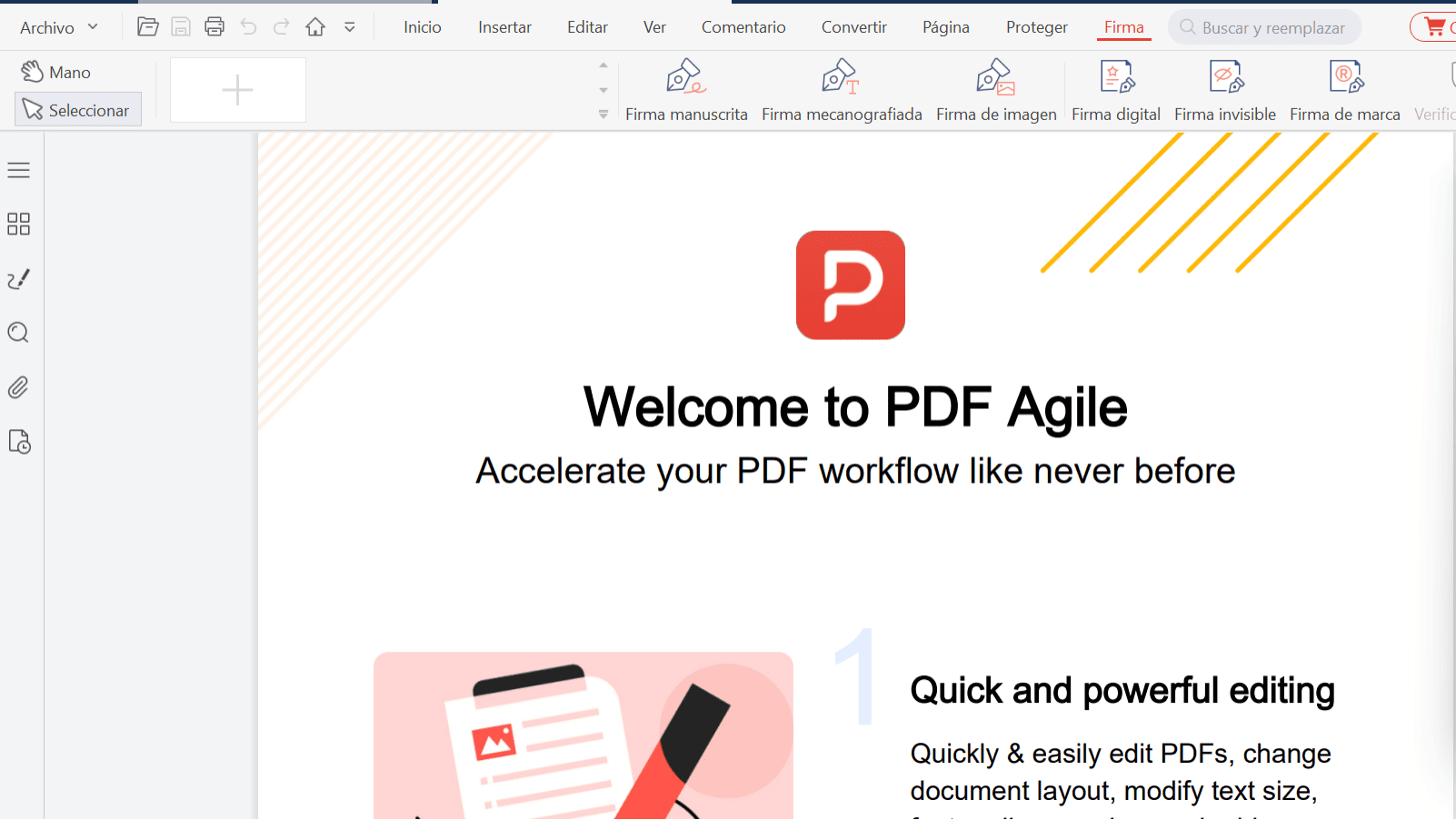This screenshot has width=1456, height=820.
Task: Click the Welcome to PDF Agile heading
Action: point(855,406)
